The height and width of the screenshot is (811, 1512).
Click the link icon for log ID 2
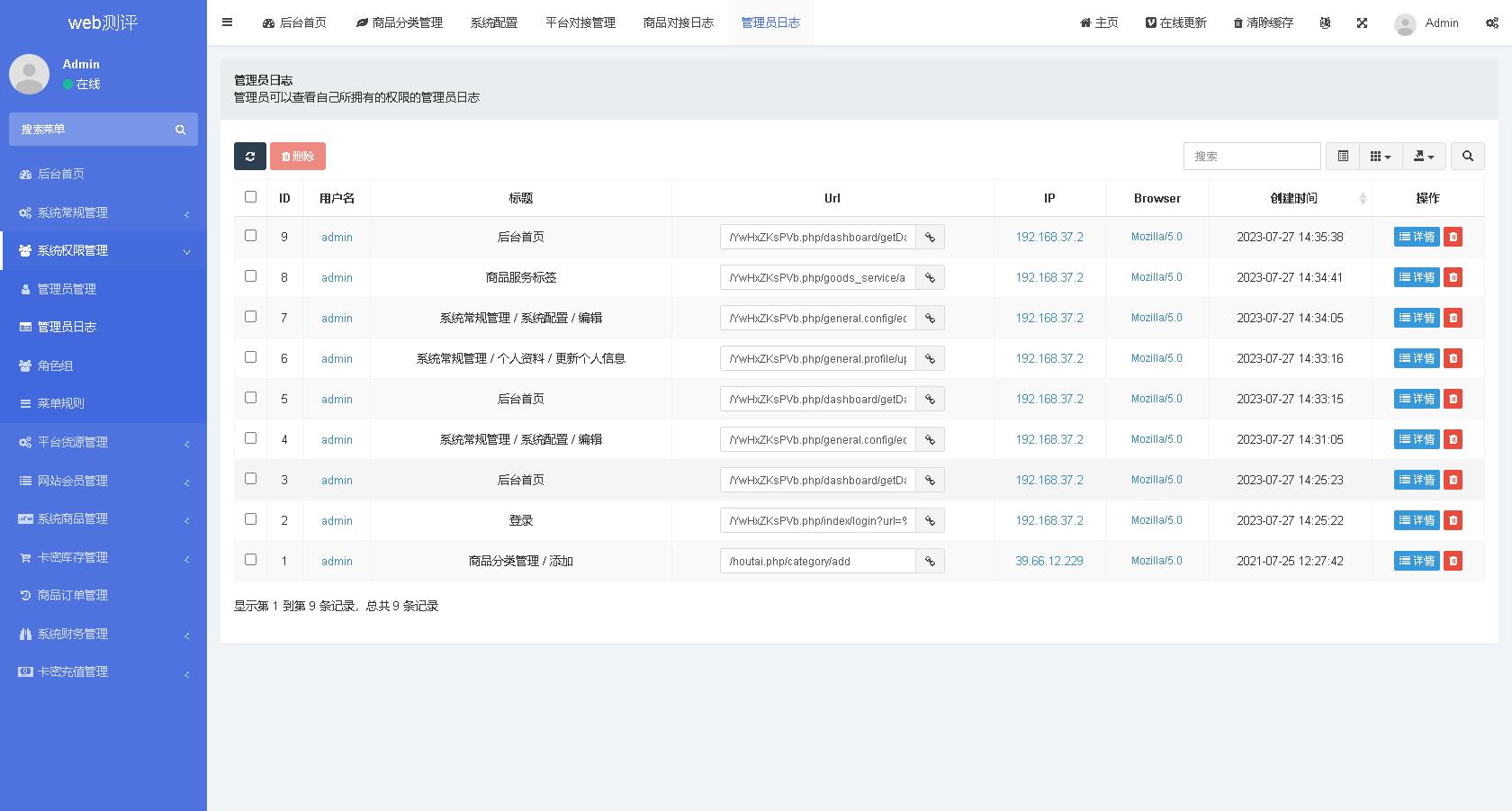(x=931, y=520)
